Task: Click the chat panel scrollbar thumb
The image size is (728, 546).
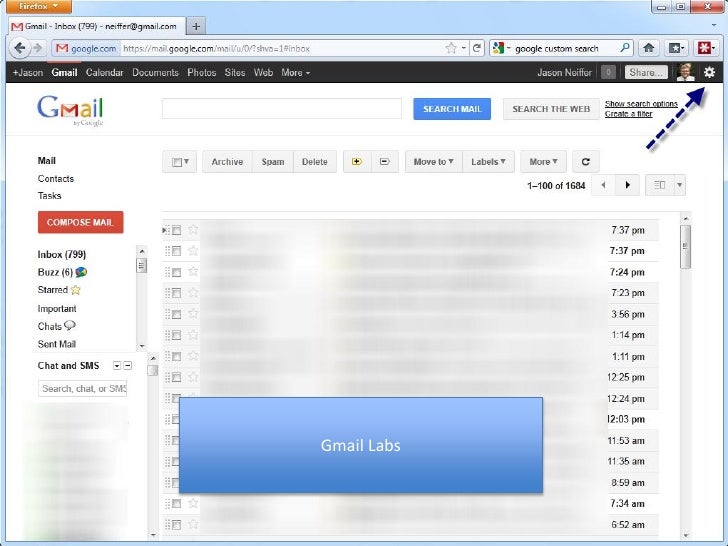Action: [152, 370]
